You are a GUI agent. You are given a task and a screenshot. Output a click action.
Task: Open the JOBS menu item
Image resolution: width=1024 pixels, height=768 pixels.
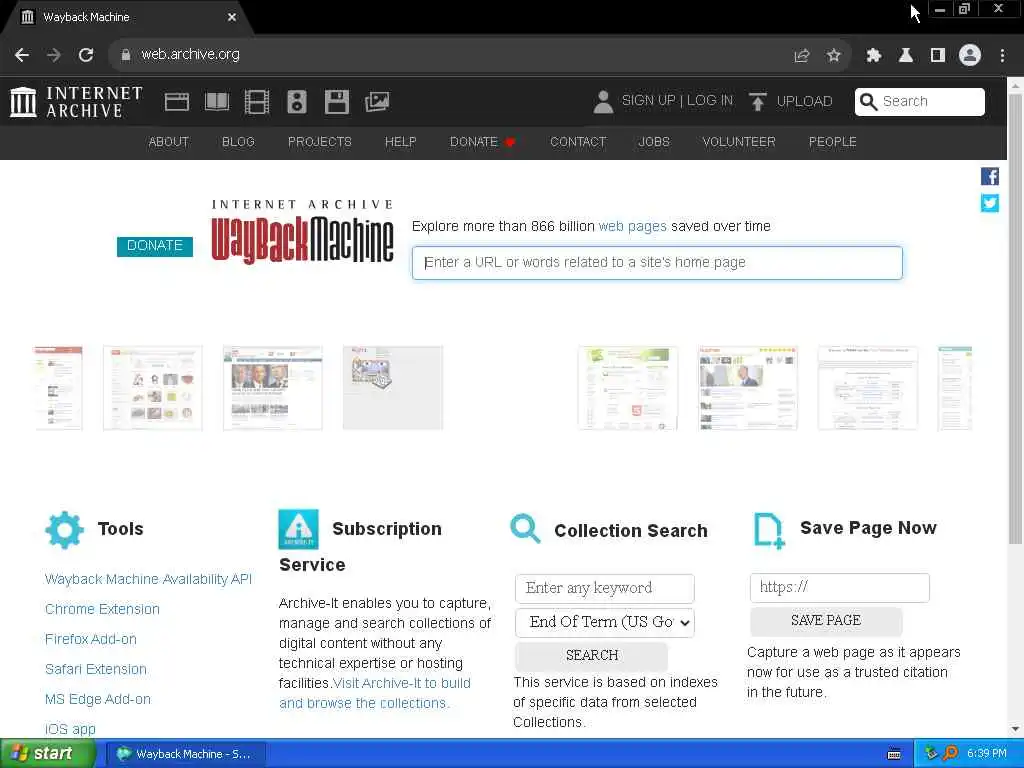[x=654, y=142]
